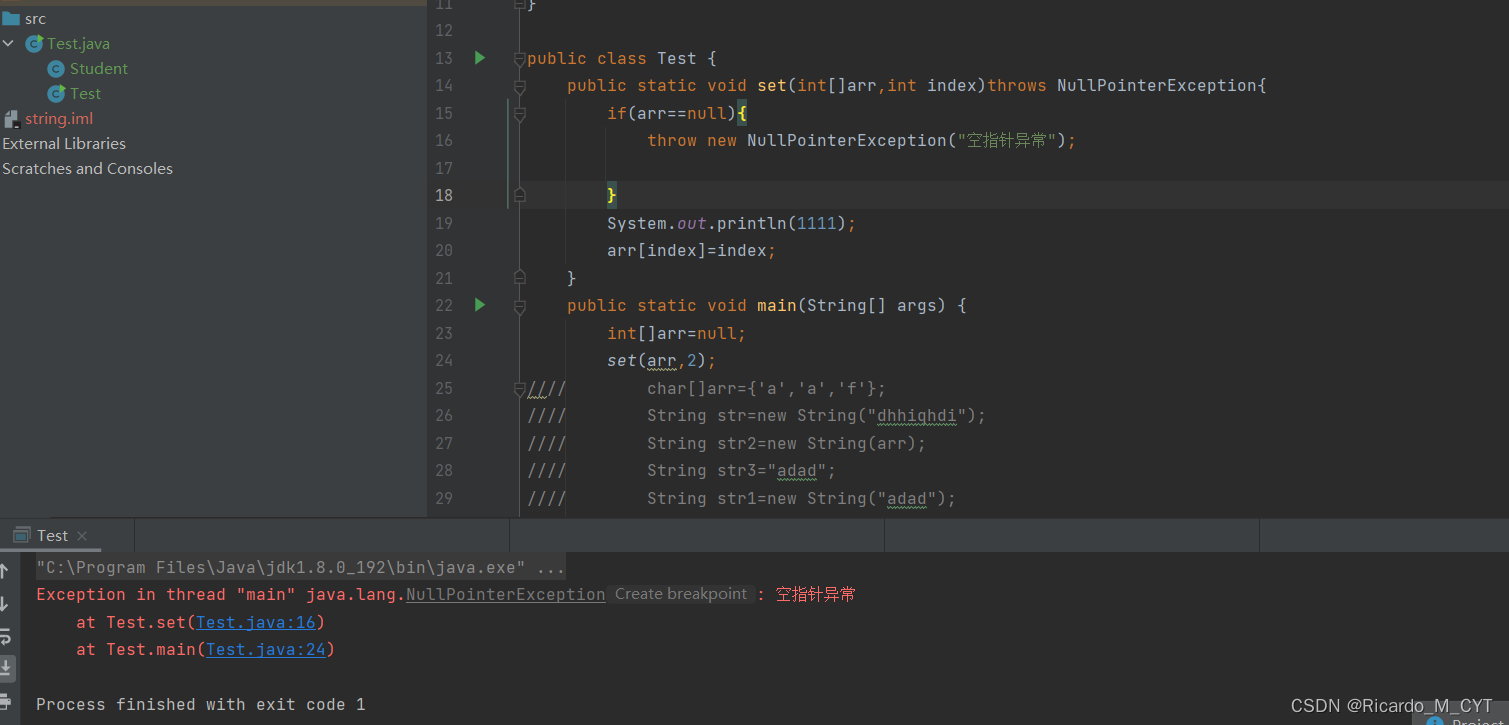The height and width of the screenshot is (725, 1509).
Task: Click fold end marker on line 18
Action: 519,195
